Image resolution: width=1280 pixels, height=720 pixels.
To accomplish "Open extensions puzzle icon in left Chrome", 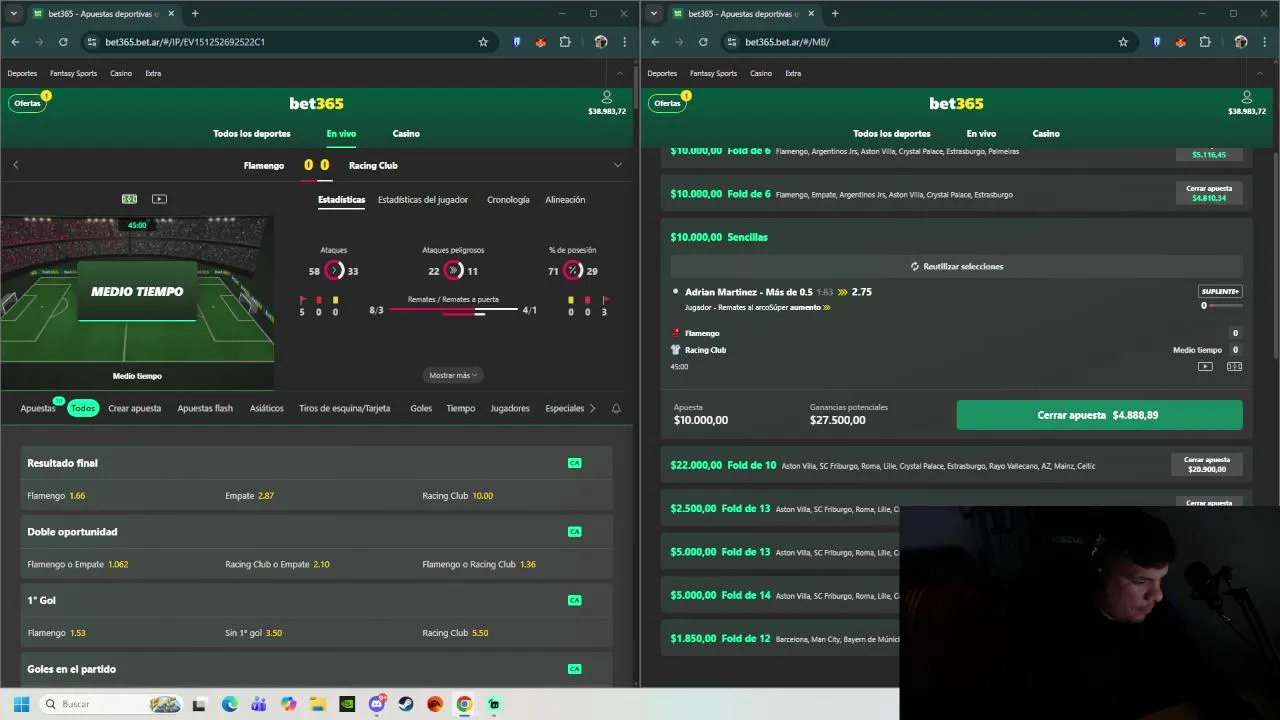I will click(x=565, y=42).
